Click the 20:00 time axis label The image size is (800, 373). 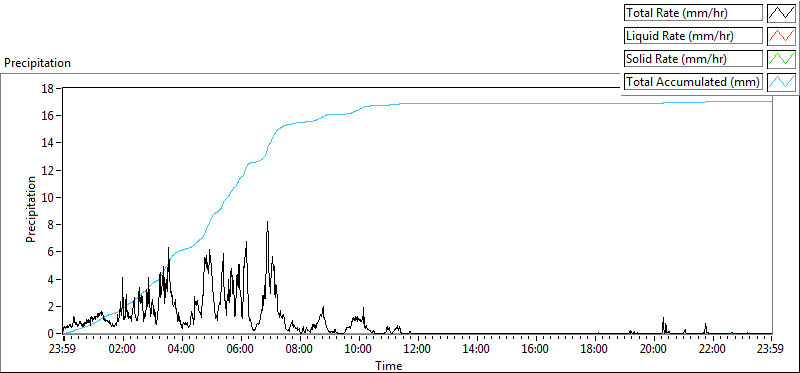(654, 350)
